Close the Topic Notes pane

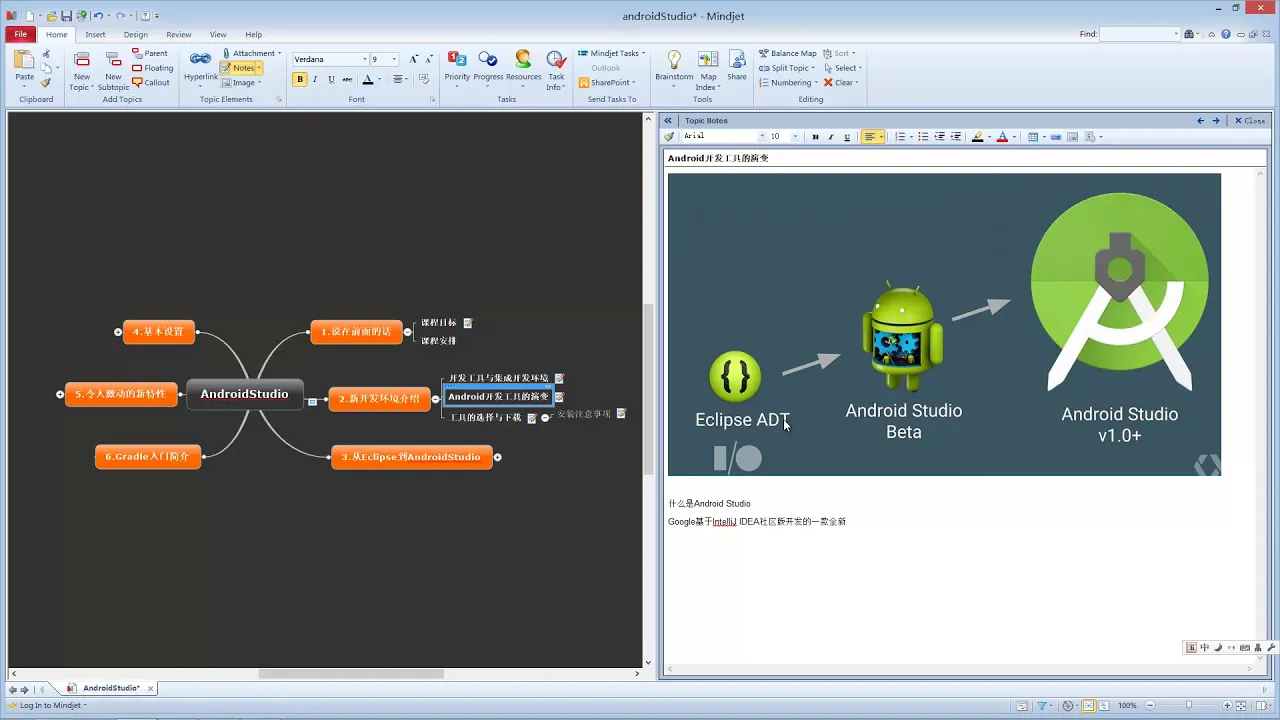[x=1250, y=120]
